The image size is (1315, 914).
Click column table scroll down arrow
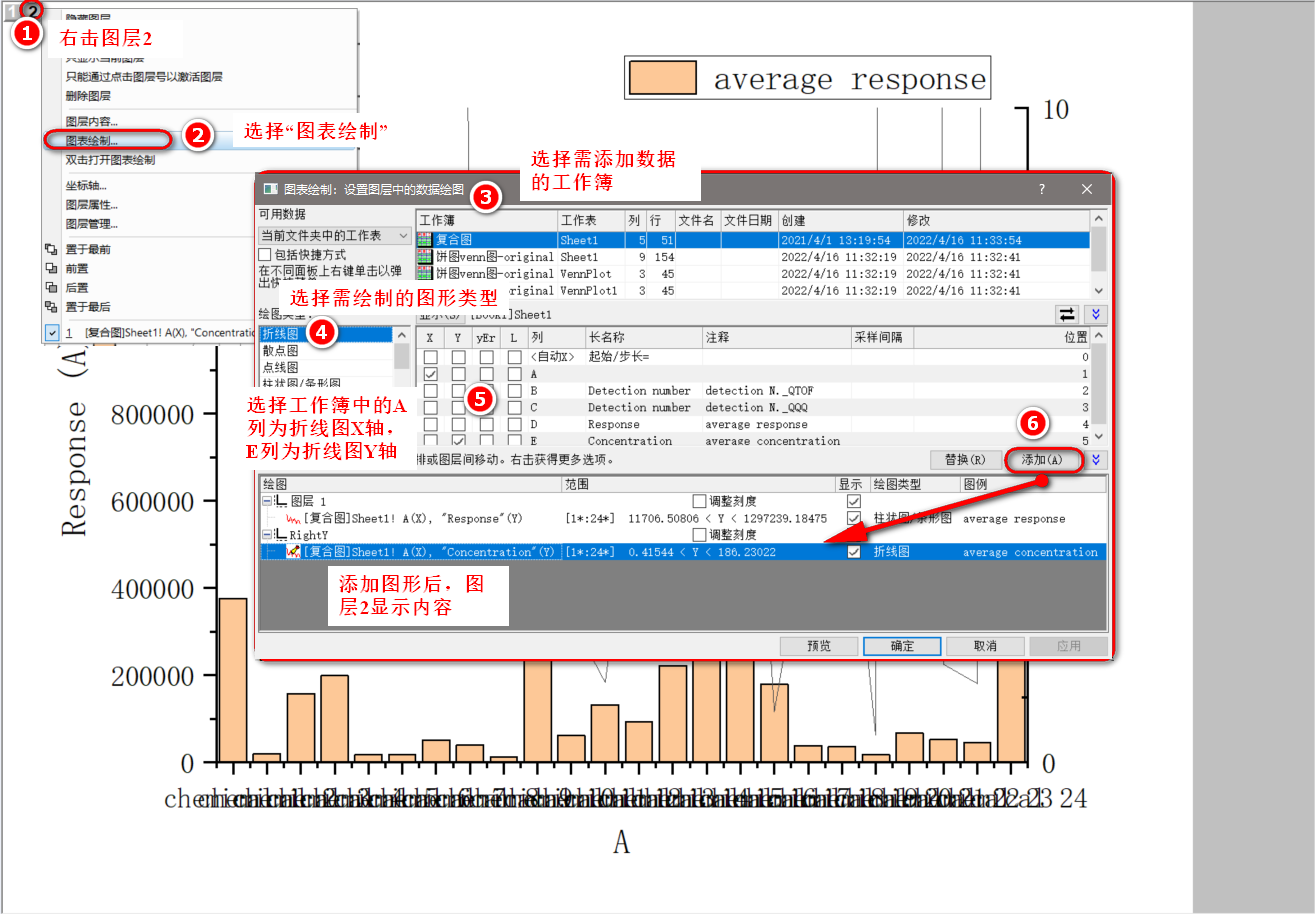(1099, 437)
